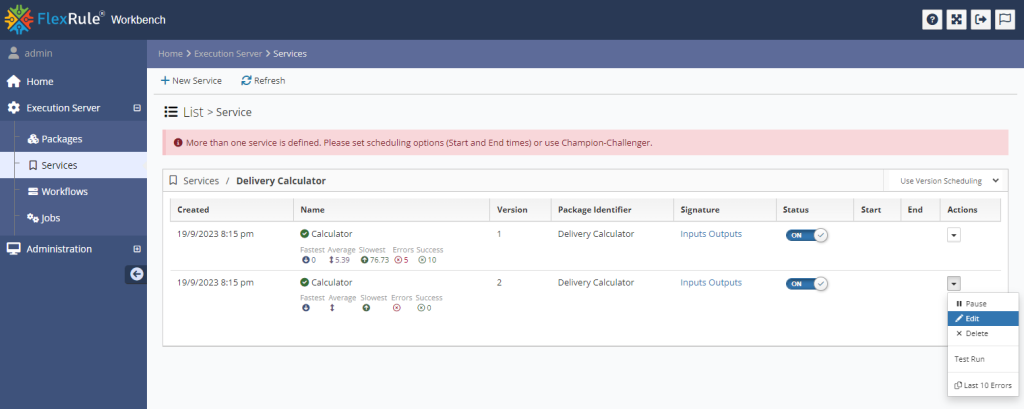Screen dimensions: 1024x409
Task: Sign out using the logout arrow icon
Action: pyautogui.click(x=980, y=20)
